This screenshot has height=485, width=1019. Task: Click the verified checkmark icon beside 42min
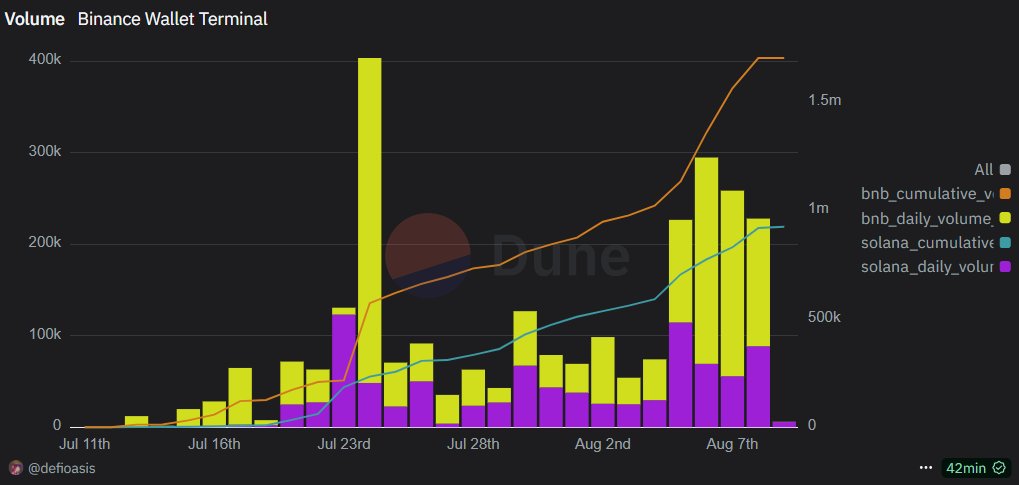coord(998,468)
